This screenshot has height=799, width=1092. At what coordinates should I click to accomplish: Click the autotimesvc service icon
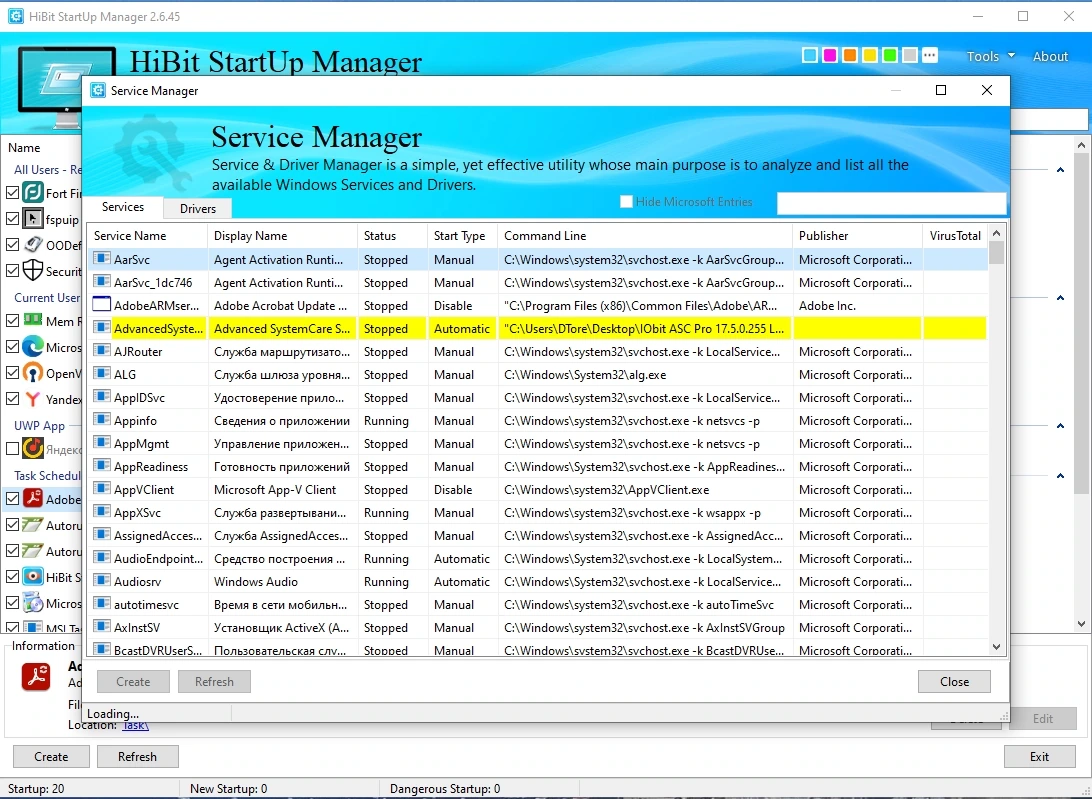tap(102, 604)
